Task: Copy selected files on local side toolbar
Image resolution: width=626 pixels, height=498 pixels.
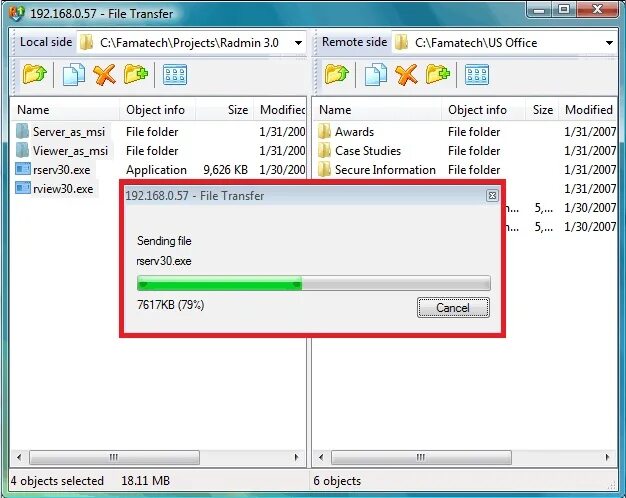Action: point(74,74)
